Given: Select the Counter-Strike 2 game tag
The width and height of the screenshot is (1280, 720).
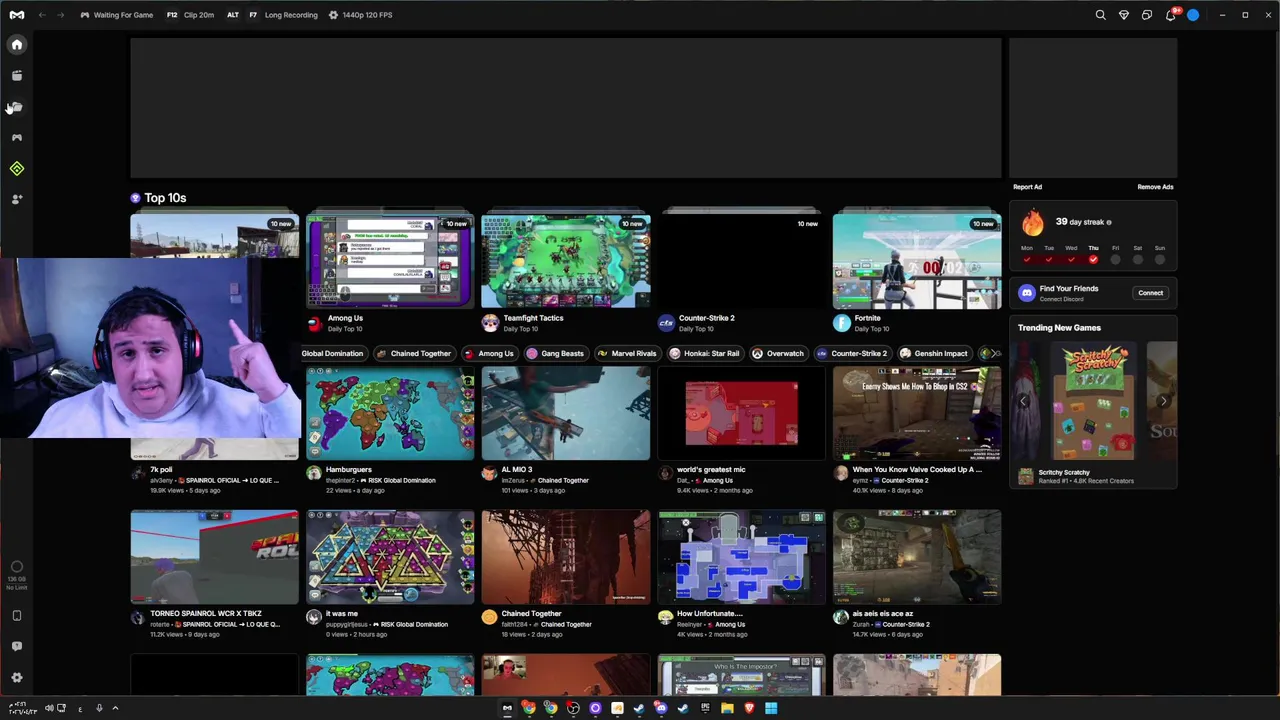Looking at the screenshot, I should coord(852,353).
